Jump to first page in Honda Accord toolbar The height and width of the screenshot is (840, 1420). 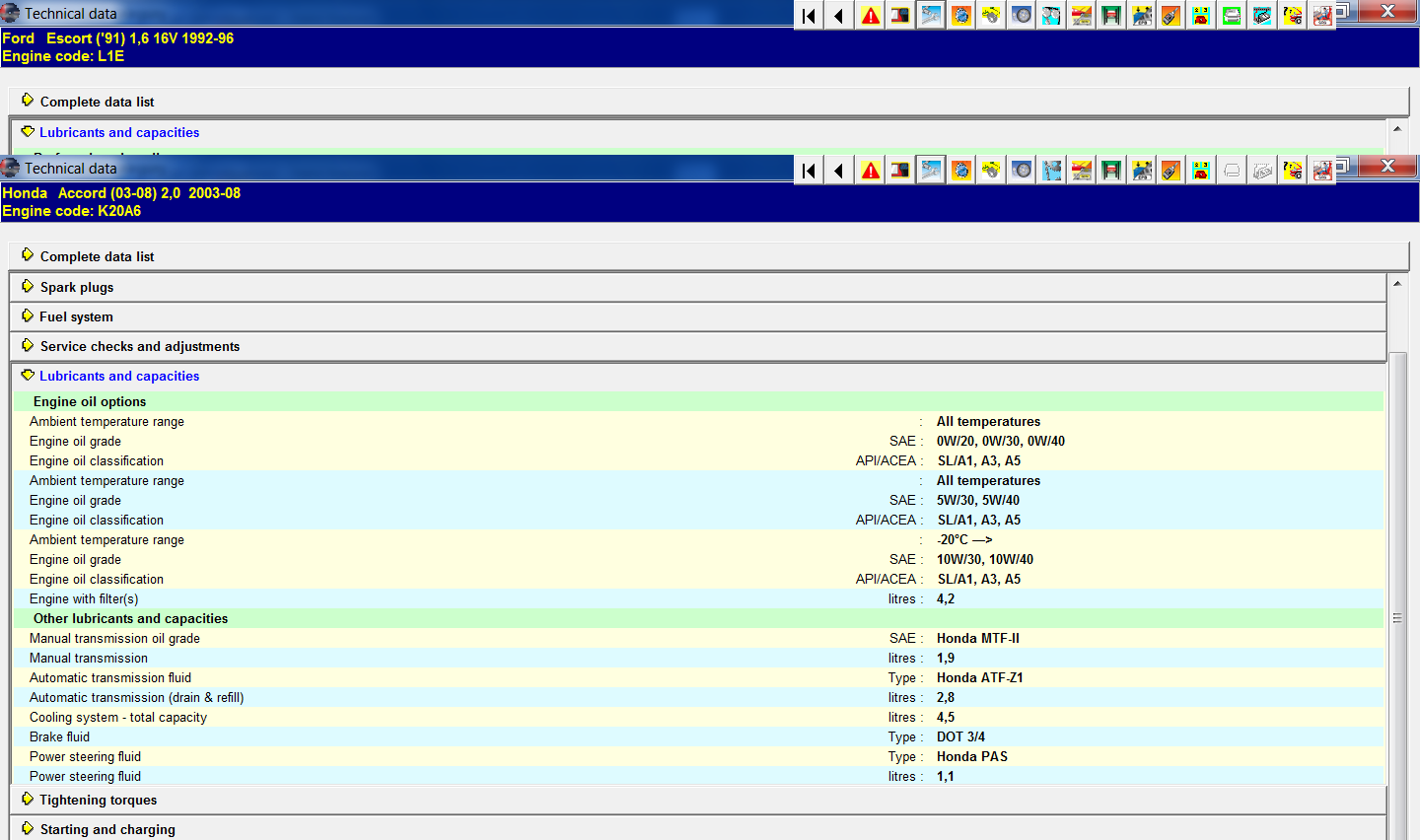810,171
